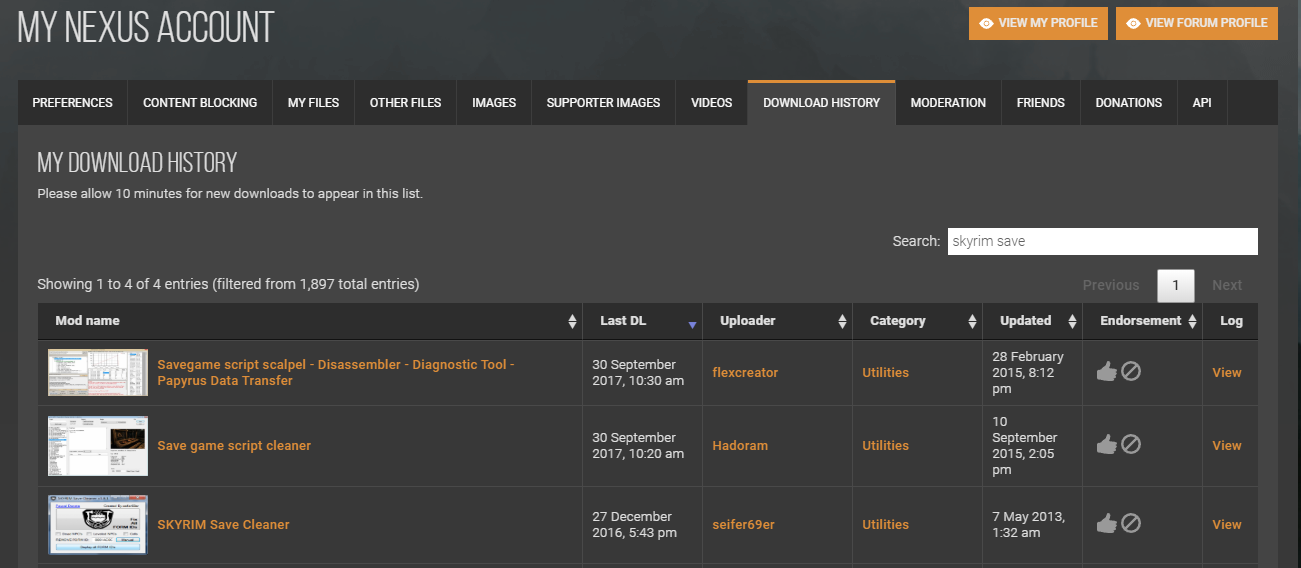Click the '30 September 2017, 10:30 am' cell
The image size is (1301, 568).
coord(643,372)
